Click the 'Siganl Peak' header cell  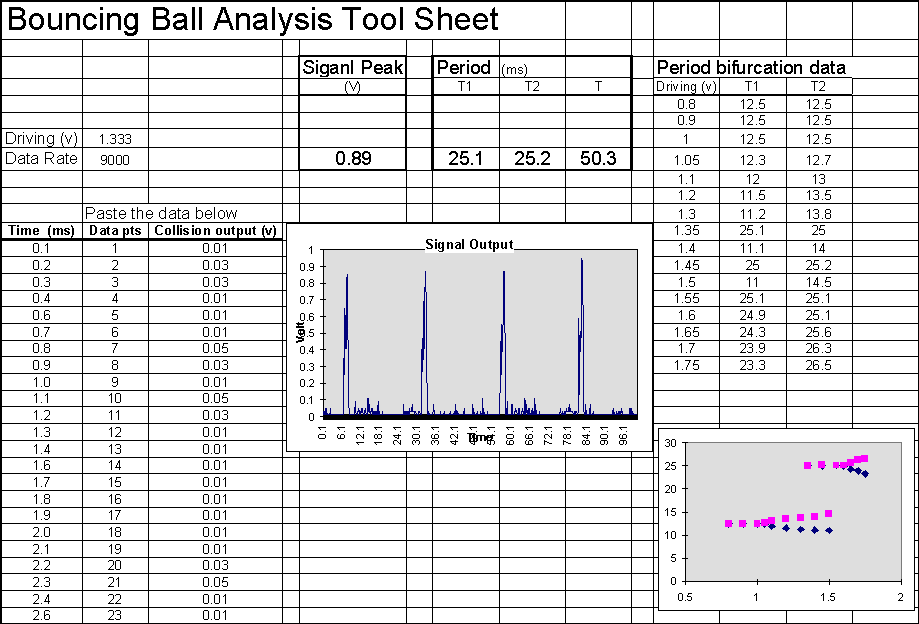(353, 68)
